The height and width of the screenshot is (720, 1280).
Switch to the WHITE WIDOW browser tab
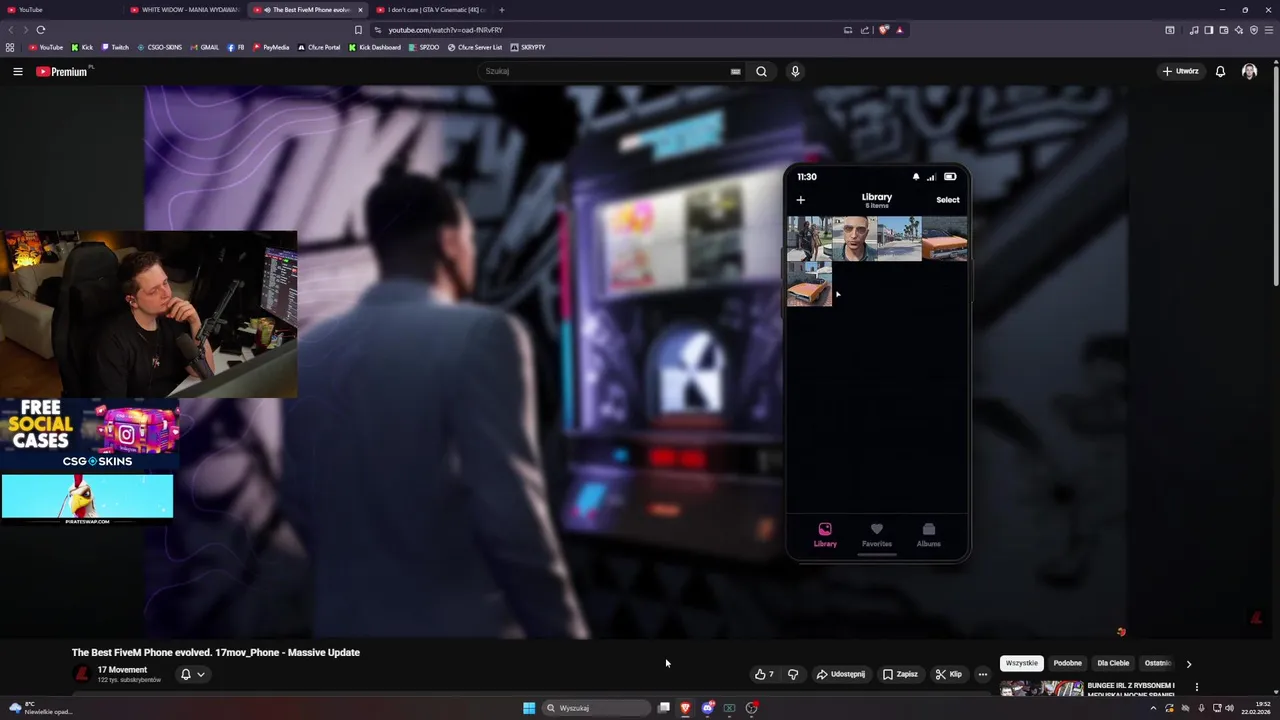click(x=184, y=10)
